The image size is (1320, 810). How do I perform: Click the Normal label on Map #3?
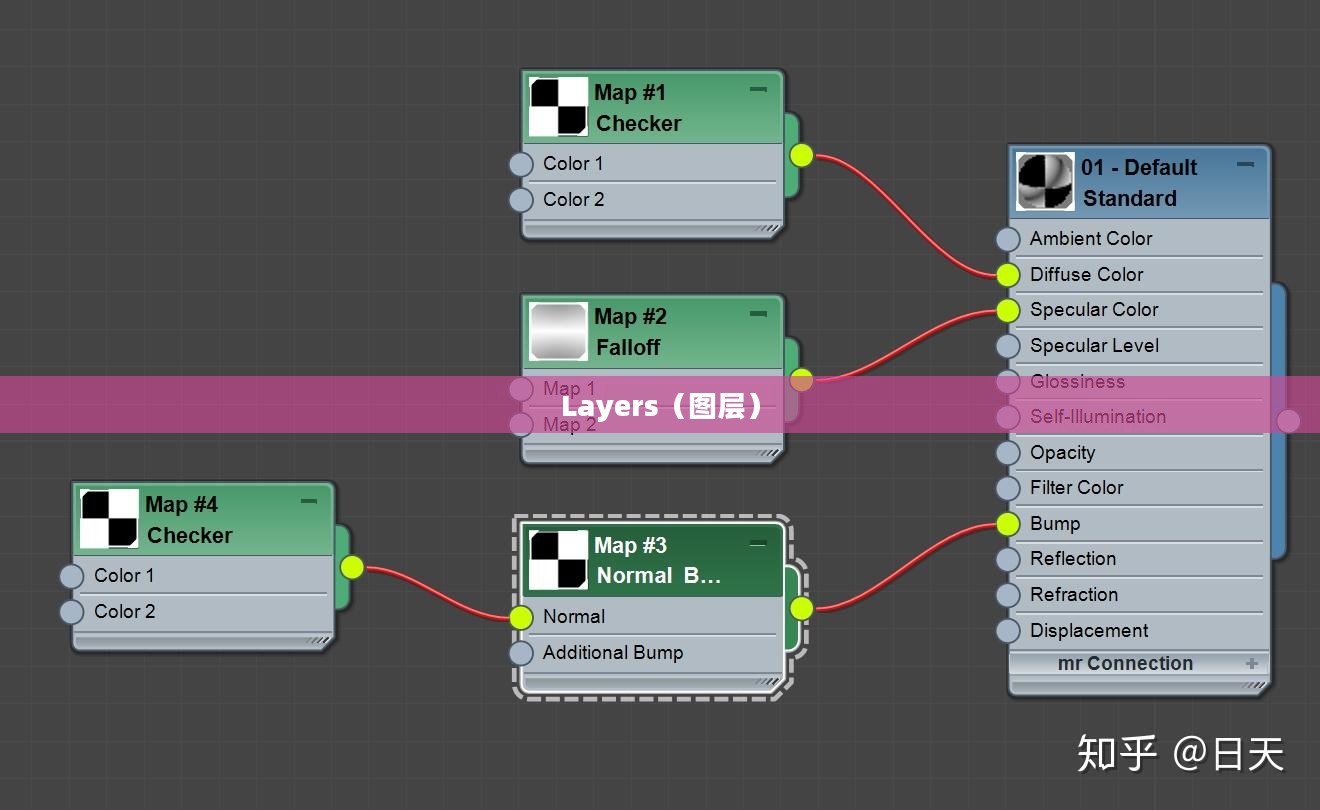pyautogui.click(x=574, y=617)
